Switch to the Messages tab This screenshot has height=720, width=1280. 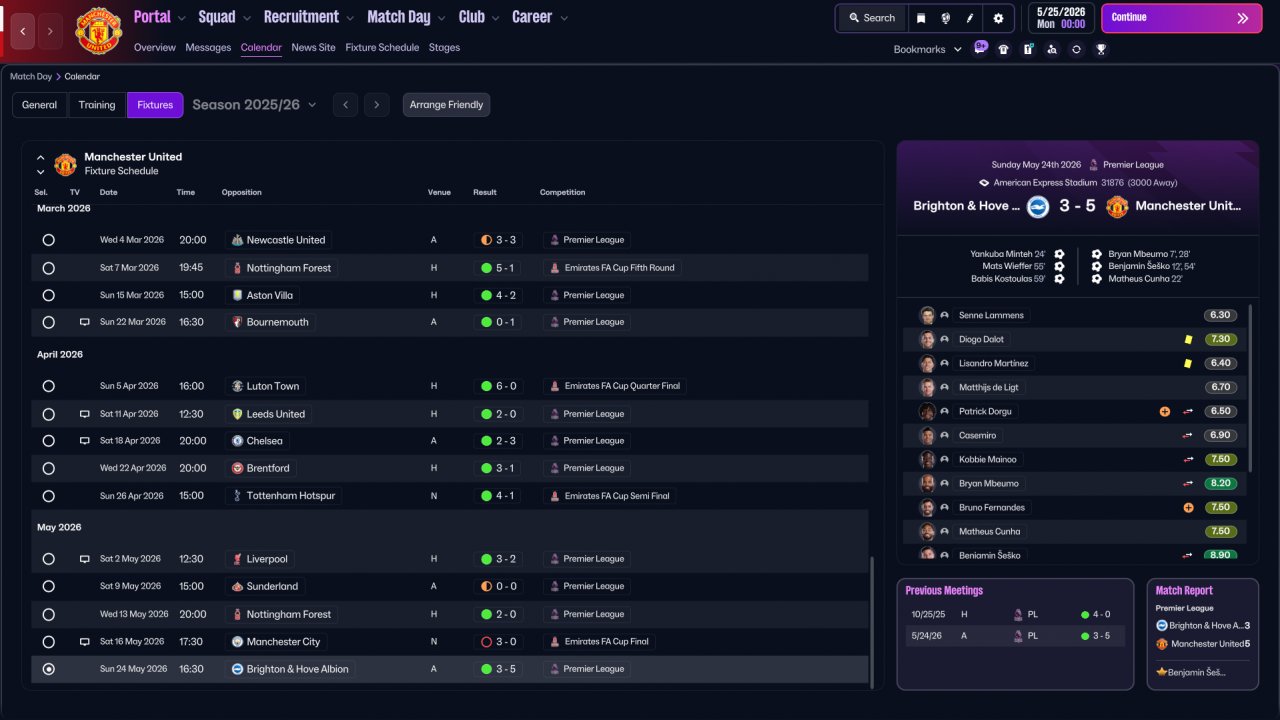208,47
